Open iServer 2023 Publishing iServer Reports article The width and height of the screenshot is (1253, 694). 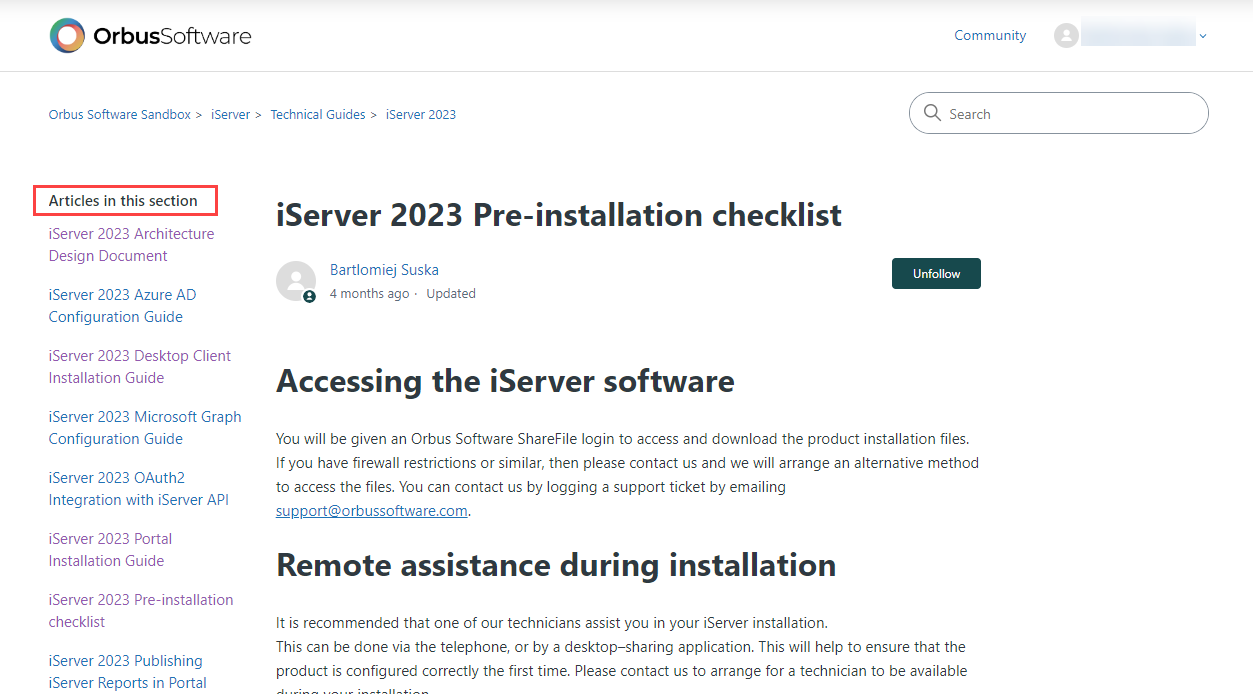pos(128,672)
